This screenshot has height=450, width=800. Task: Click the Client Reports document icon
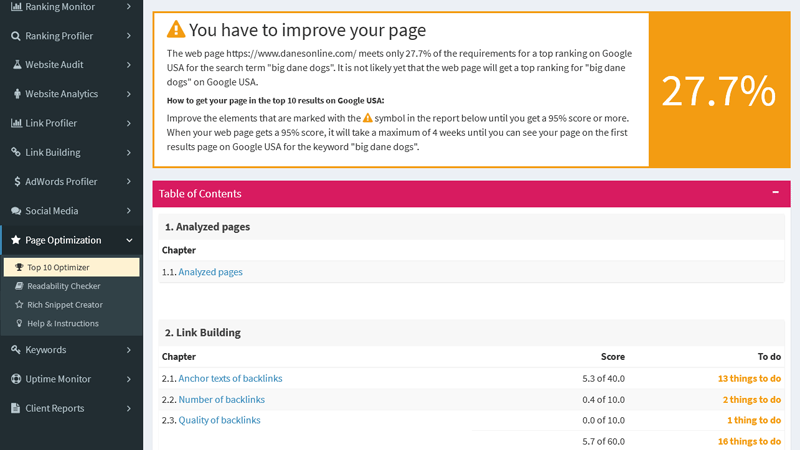point(16,408)
